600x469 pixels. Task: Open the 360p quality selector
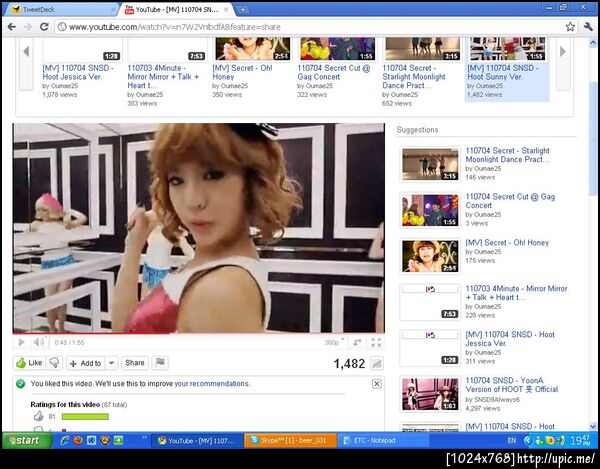tap(333, 342)
